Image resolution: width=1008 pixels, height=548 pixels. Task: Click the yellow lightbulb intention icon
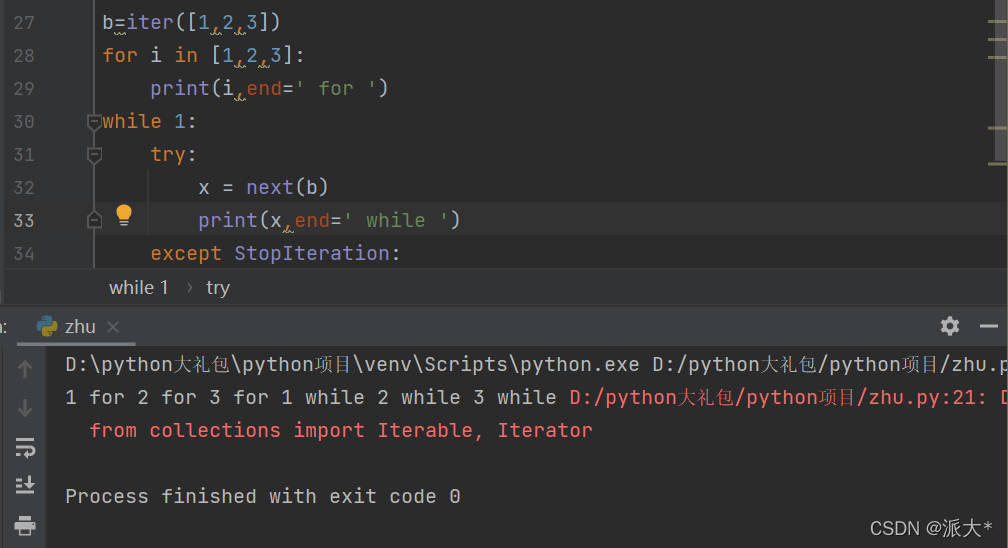[x=123, y=215]
